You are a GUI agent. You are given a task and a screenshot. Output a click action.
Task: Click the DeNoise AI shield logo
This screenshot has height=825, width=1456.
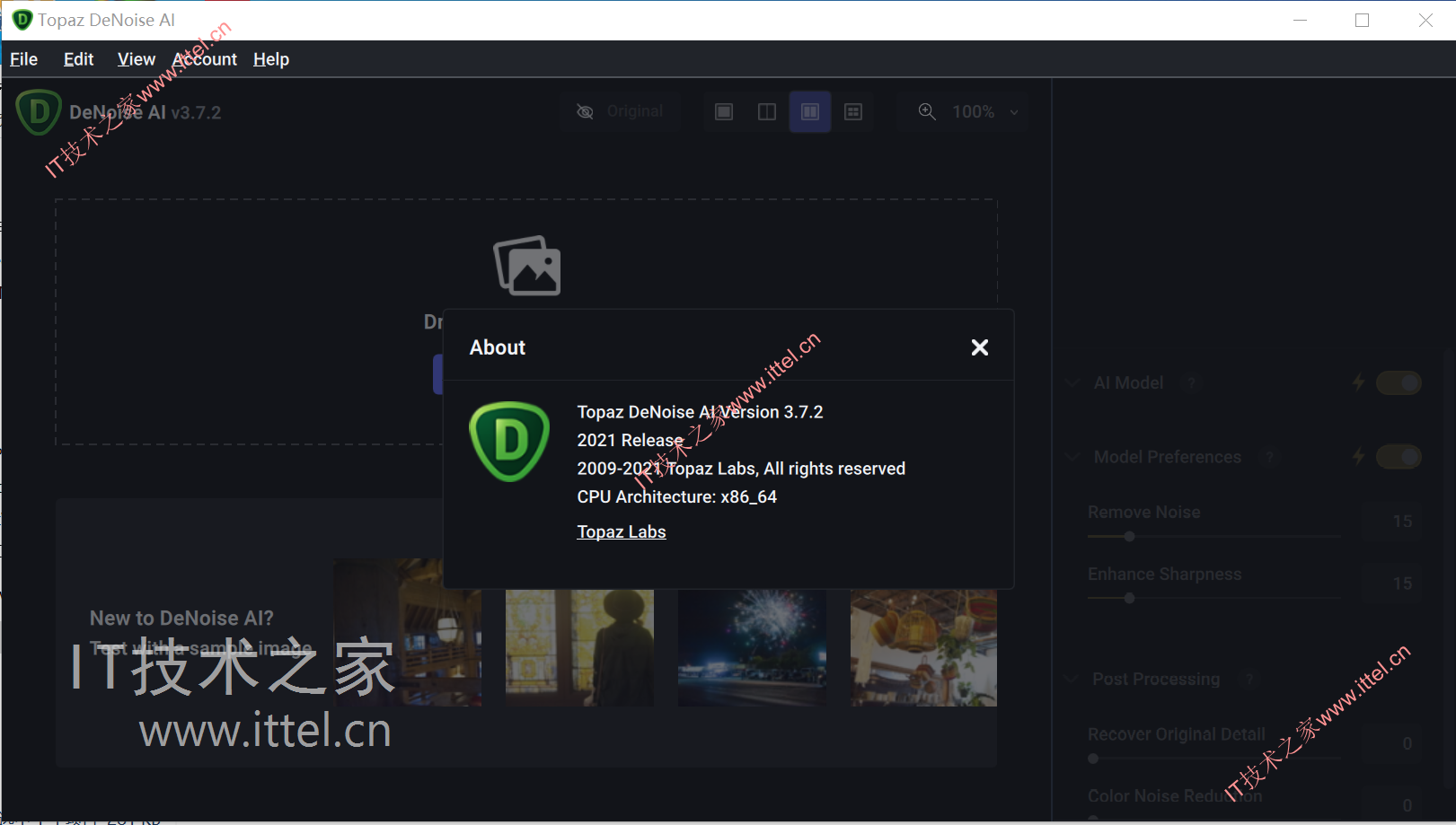(39, 112)
